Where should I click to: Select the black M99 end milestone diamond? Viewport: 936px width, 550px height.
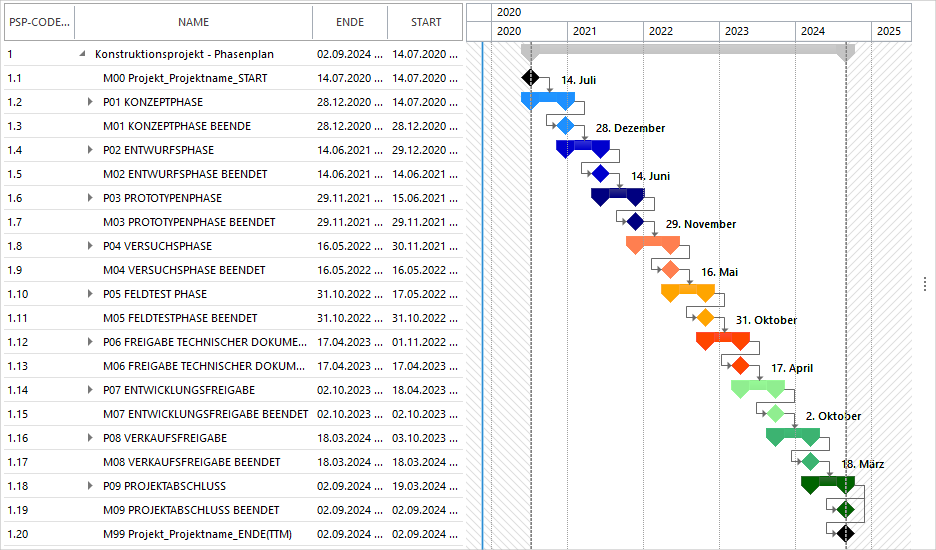tap(845, 533)
